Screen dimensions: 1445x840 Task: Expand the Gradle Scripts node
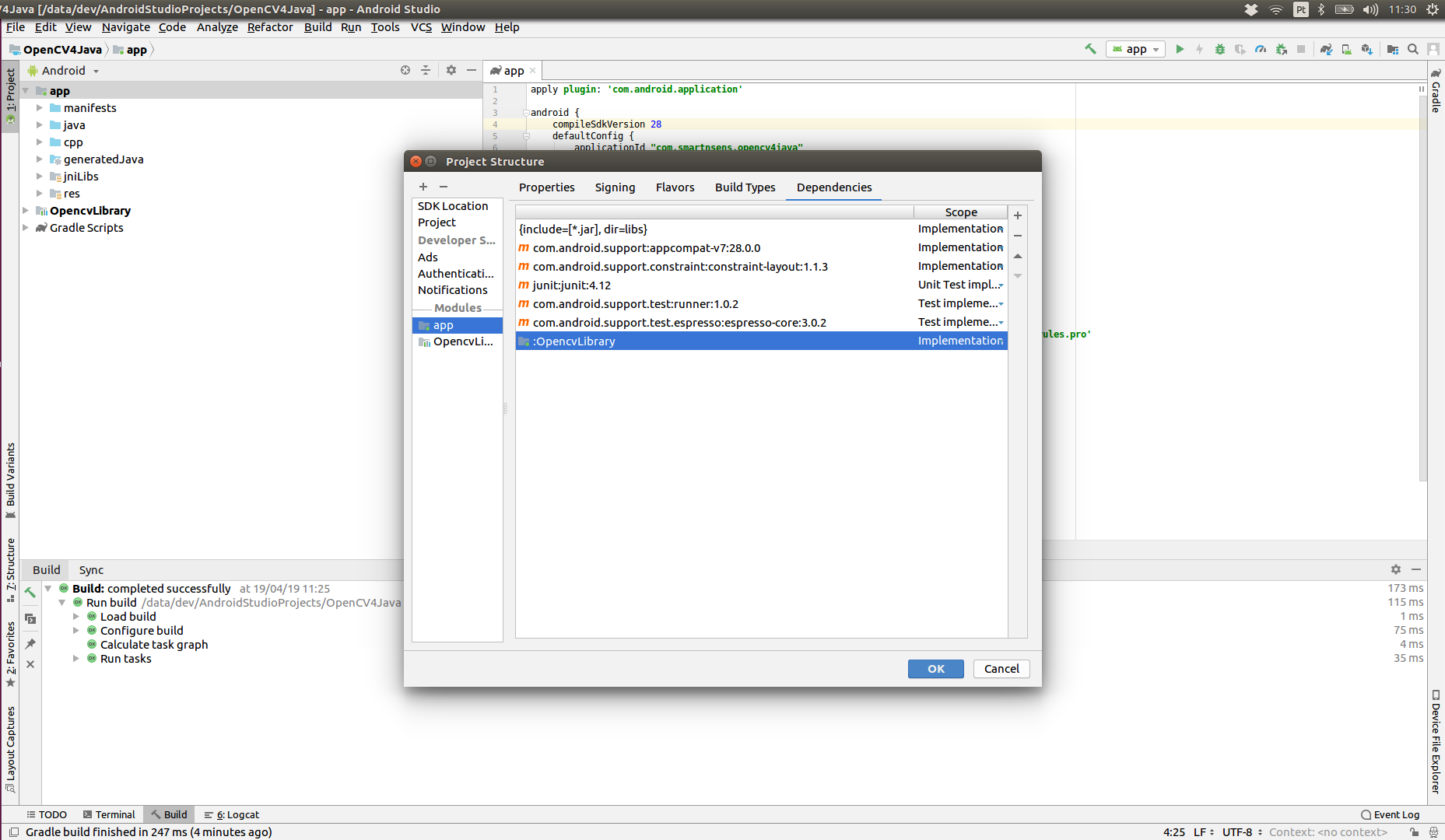point(26,228)
